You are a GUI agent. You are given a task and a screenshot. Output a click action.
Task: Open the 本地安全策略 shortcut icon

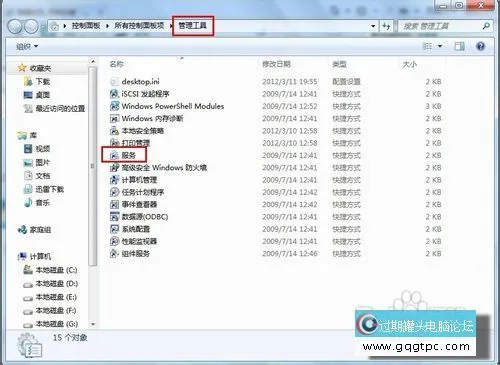click(x=114, y=131)
